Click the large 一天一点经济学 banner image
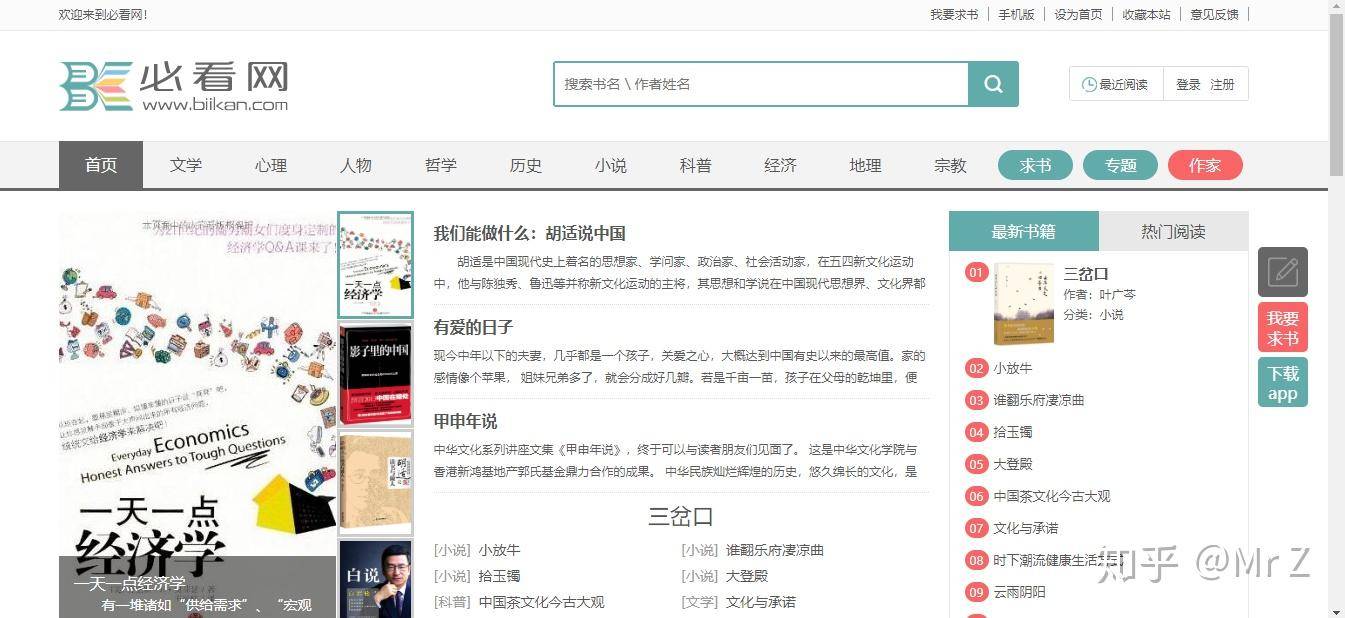Image resolution: width=1345 pixels, height=618 pixels. [x=197, y=414]
